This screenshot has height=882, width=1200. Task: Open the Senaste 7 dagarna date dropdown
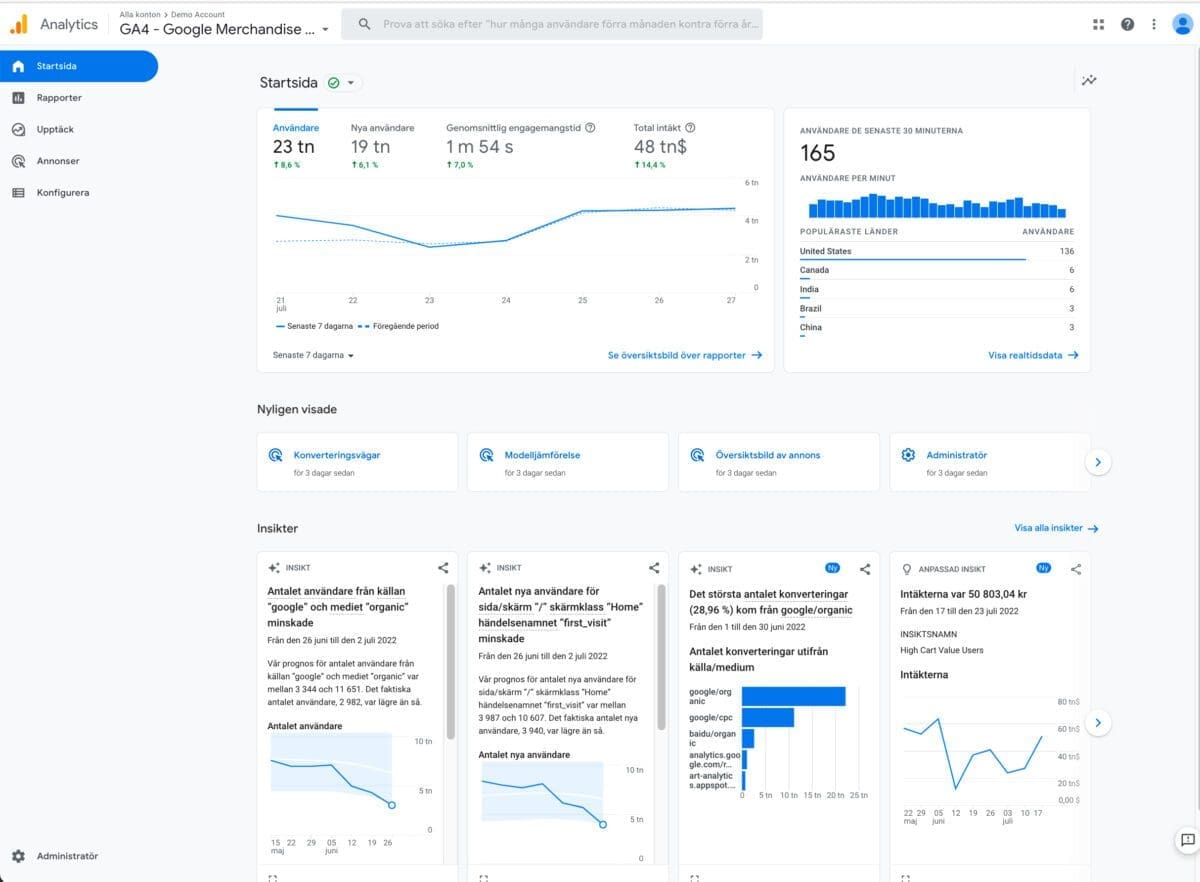coord(313,355)
